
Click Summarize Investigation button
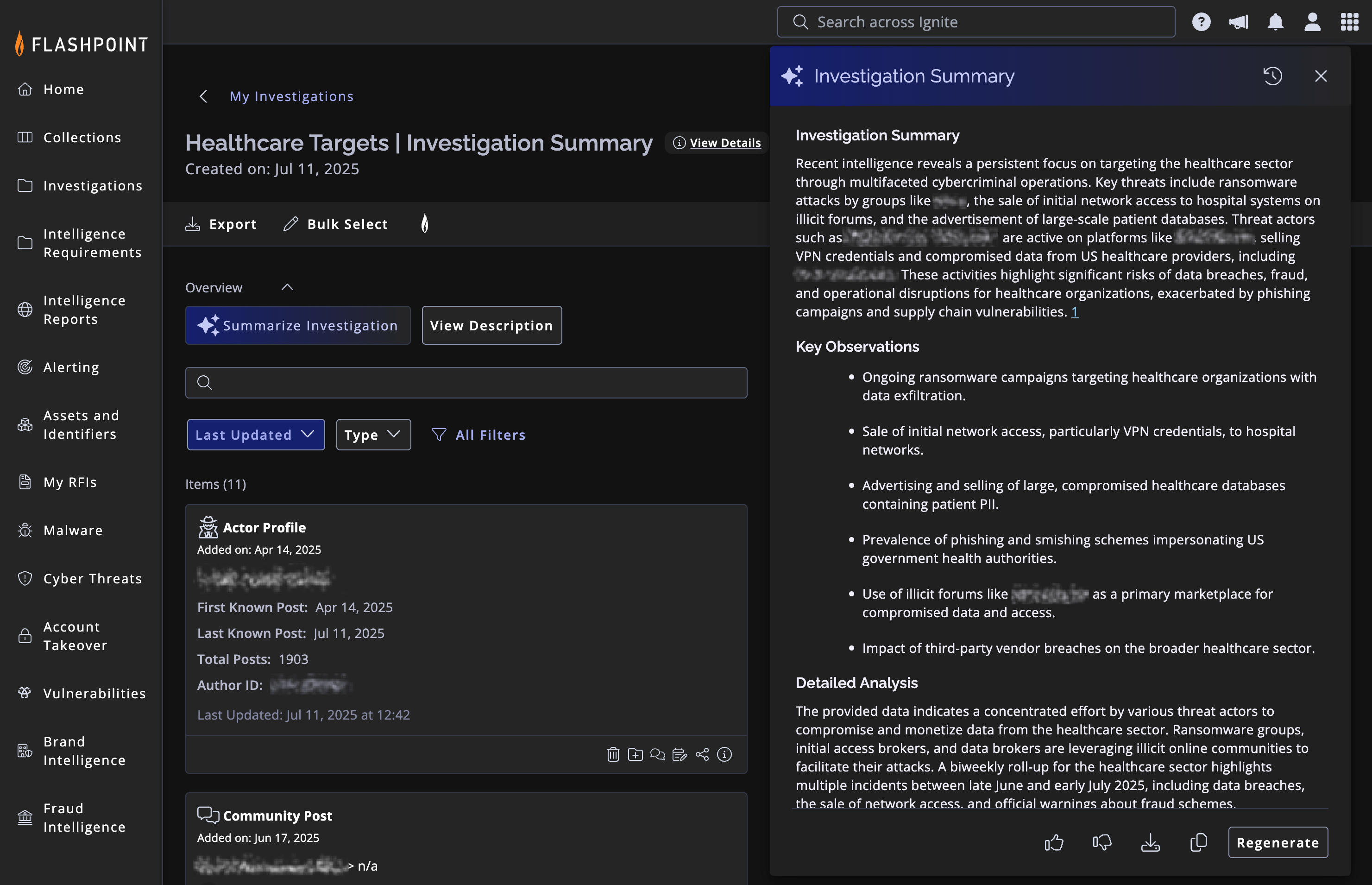click(x=298, y=325)
